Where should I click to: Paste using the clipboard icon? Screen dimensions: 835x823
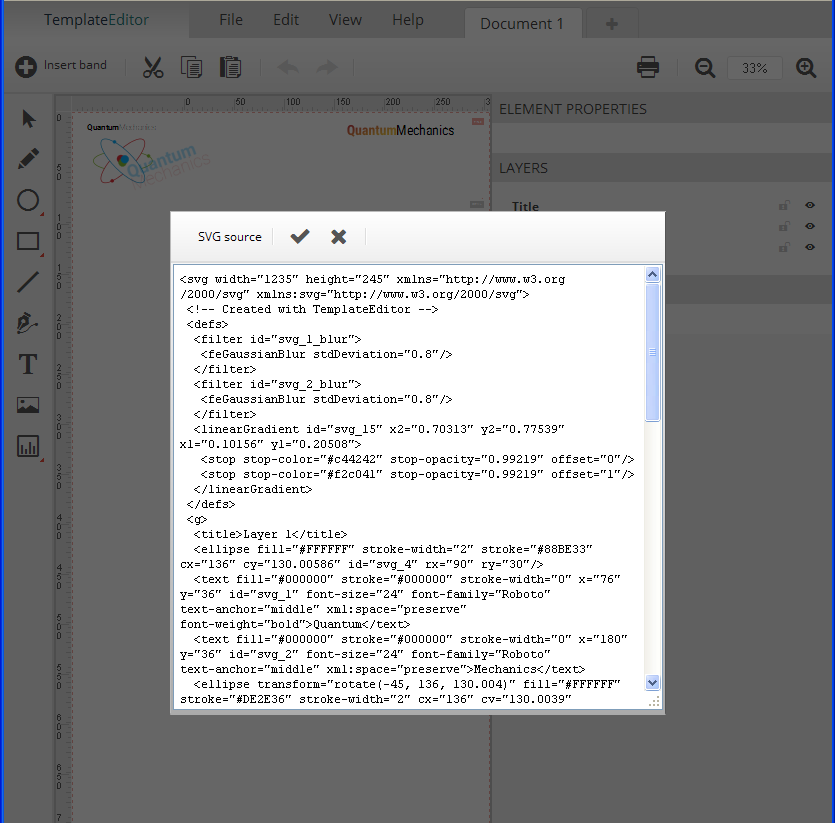[x=231, y=68]
